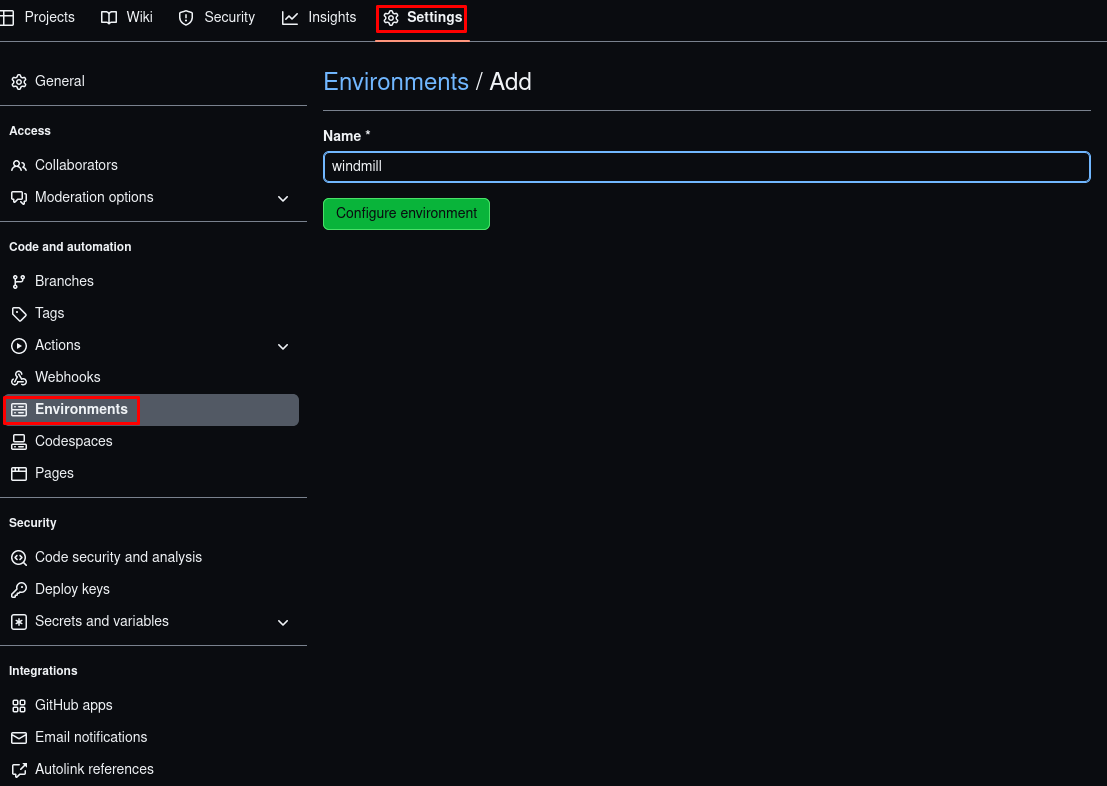Viewport: 1107px width, 786px height.
Task: Click the Webhooks icon
Action: click(x=19, y=378)
